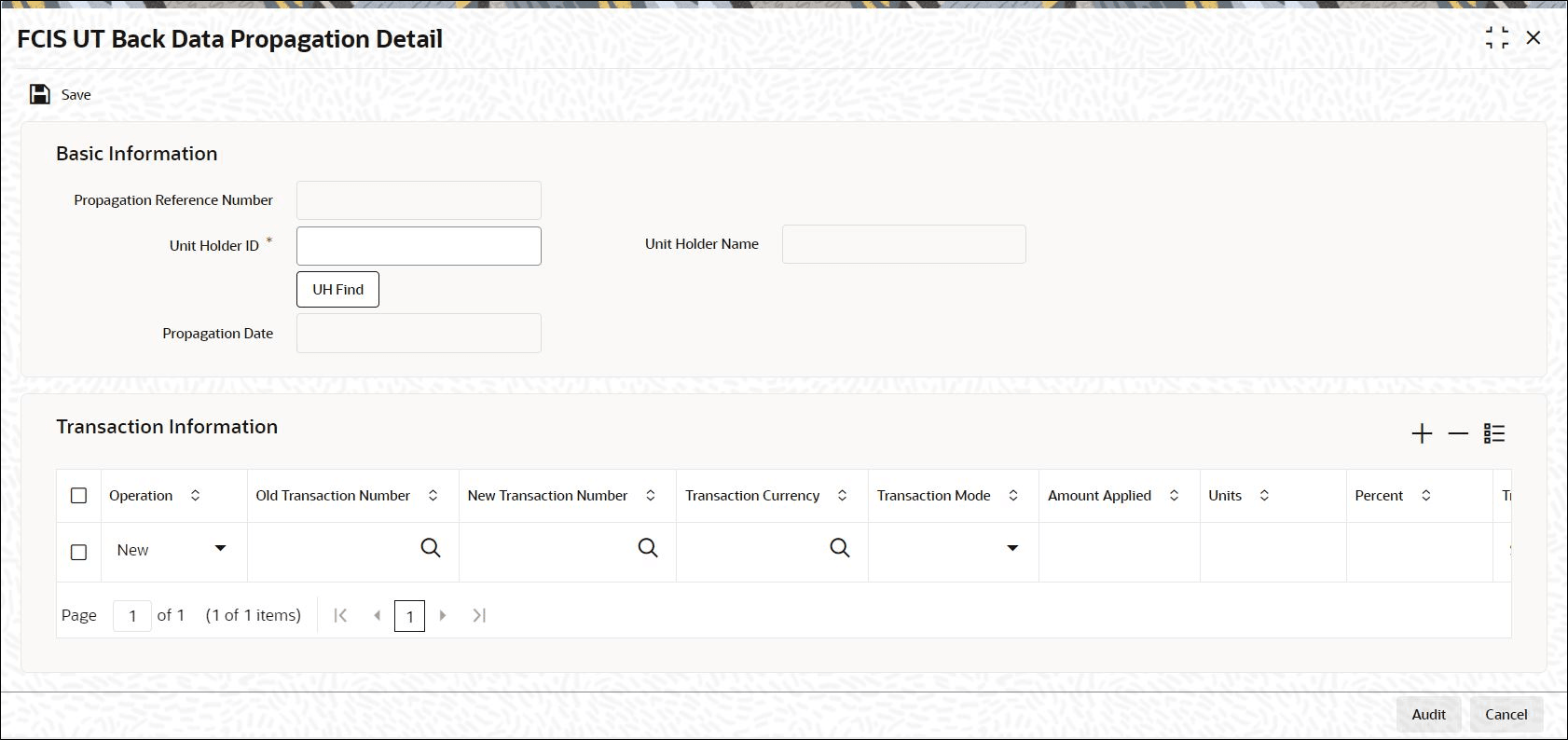Go to previous page arrow
The width and height of the screenshot is (1568, 740).
377,615
